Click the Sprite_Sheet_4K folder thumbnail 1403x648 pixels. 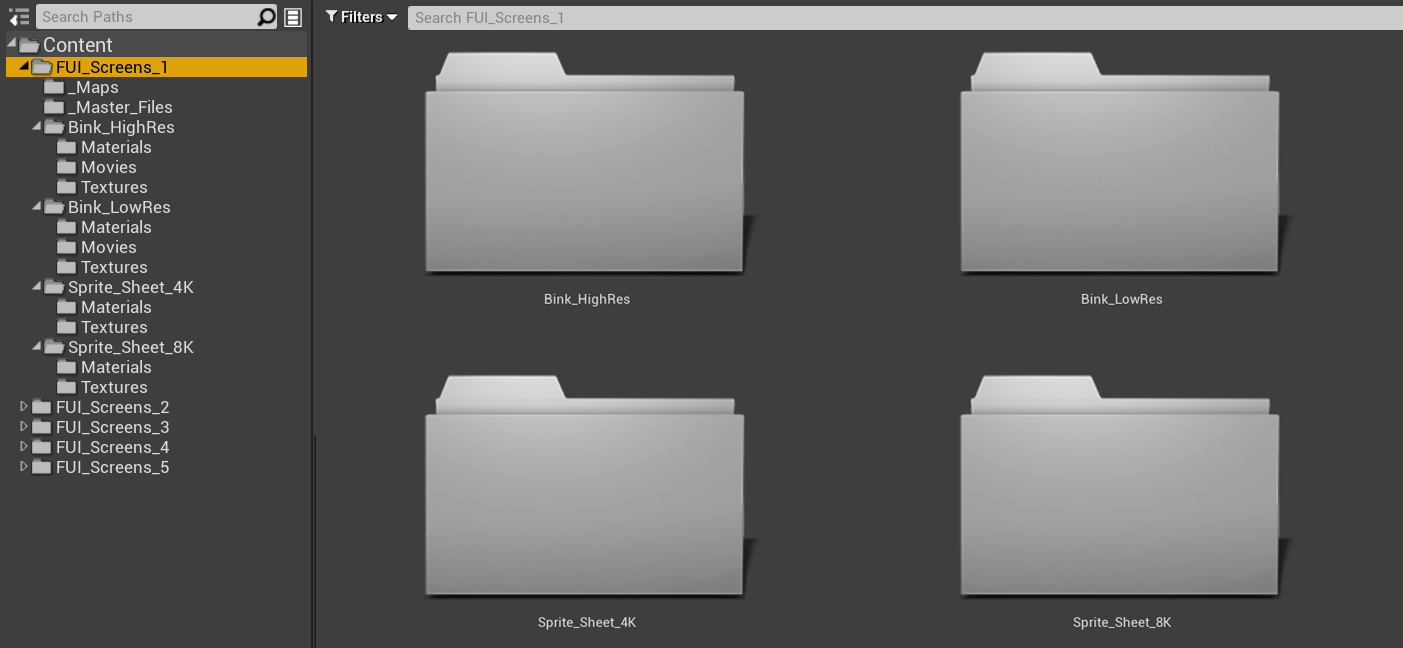586,500
